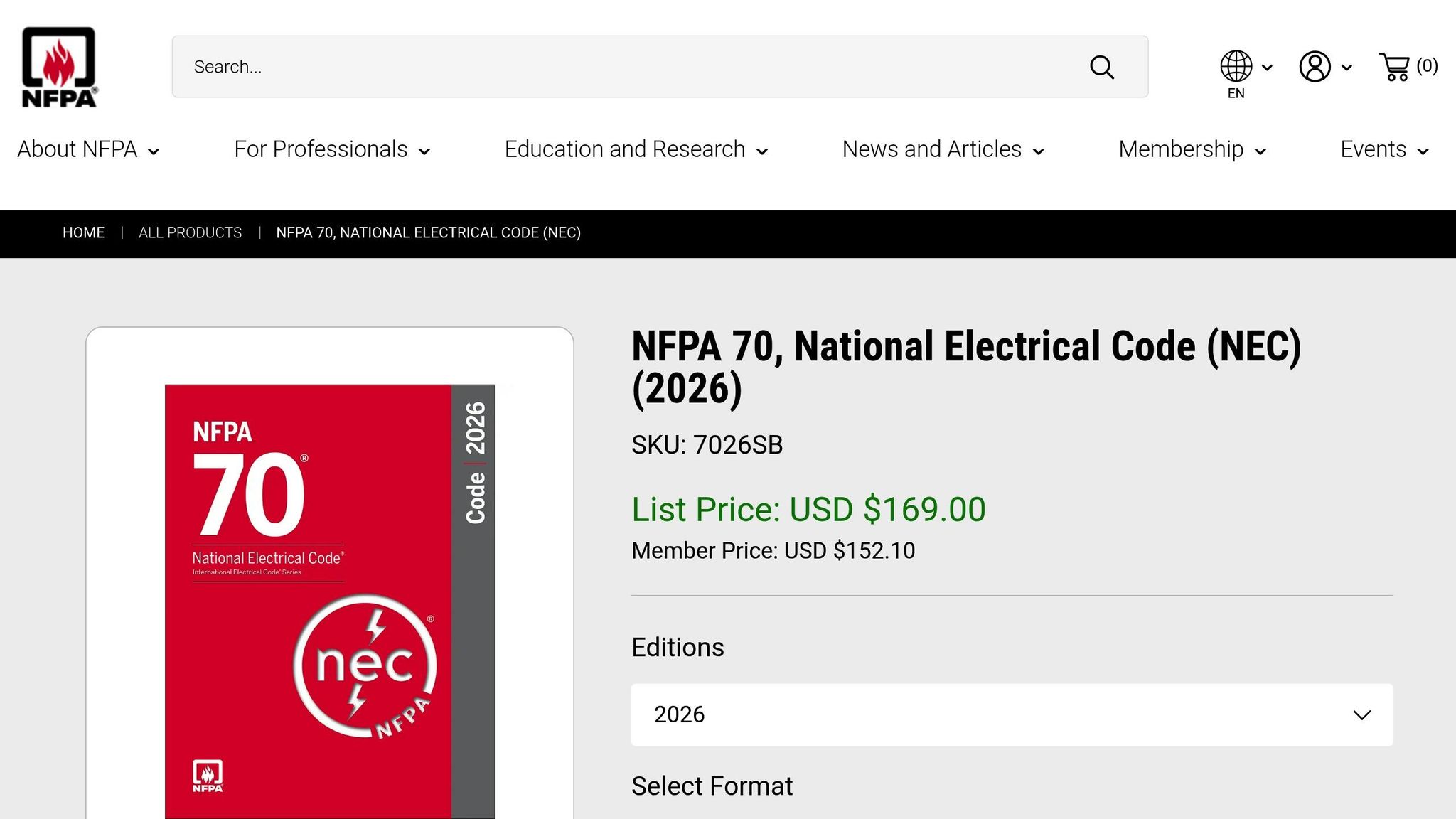Open the language globe selector
1456x819 pixels.
[x=1235, y=66]
